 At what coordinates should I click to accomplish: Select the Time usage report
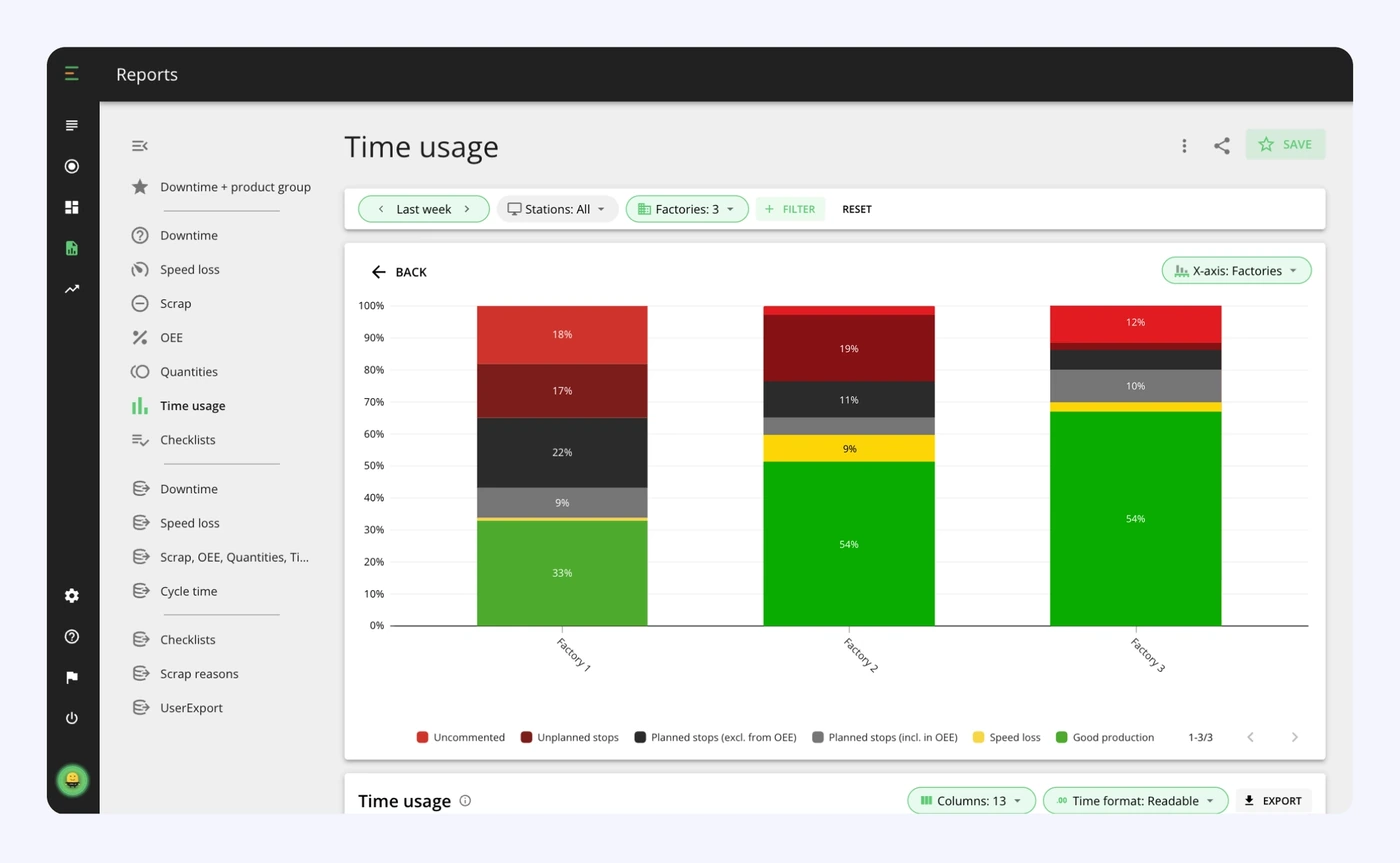pyautogui.click(x=179, y=405)
